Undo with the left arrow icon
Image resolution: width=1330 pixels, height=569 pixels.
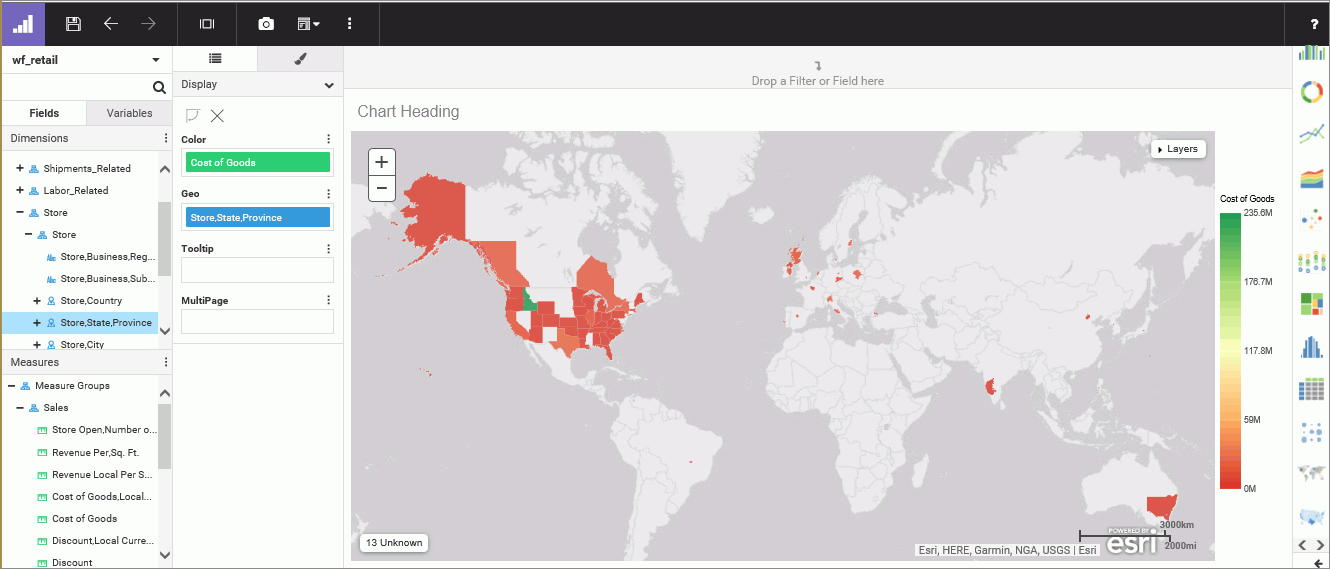tap(111, 23)
